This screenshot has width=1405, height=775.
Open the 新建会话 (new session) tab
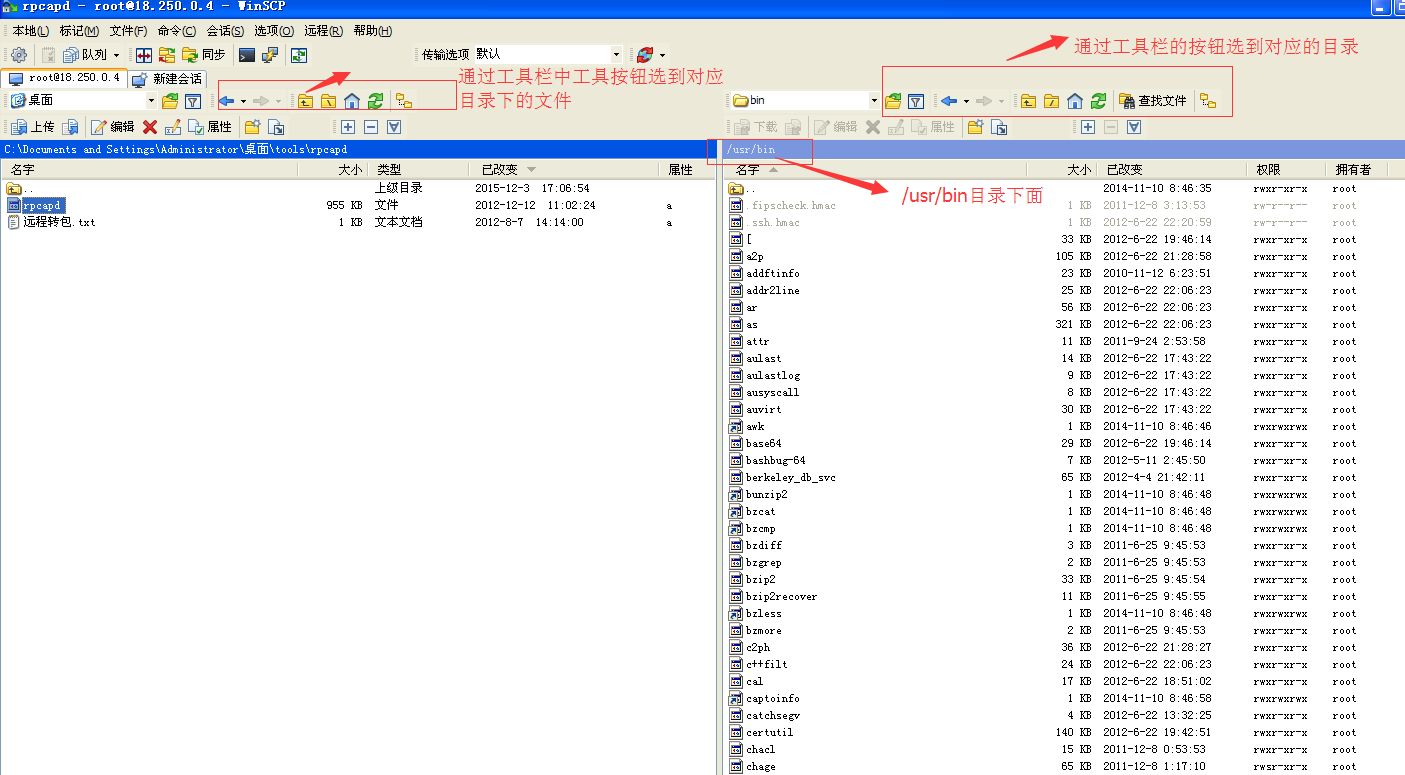click(x=168, y=79)
